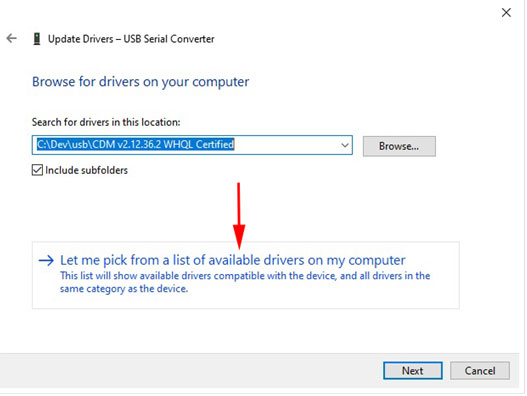This screenshot has height=396, width=527.
Task: Click the This list will show description text
Action: point(245,282)
